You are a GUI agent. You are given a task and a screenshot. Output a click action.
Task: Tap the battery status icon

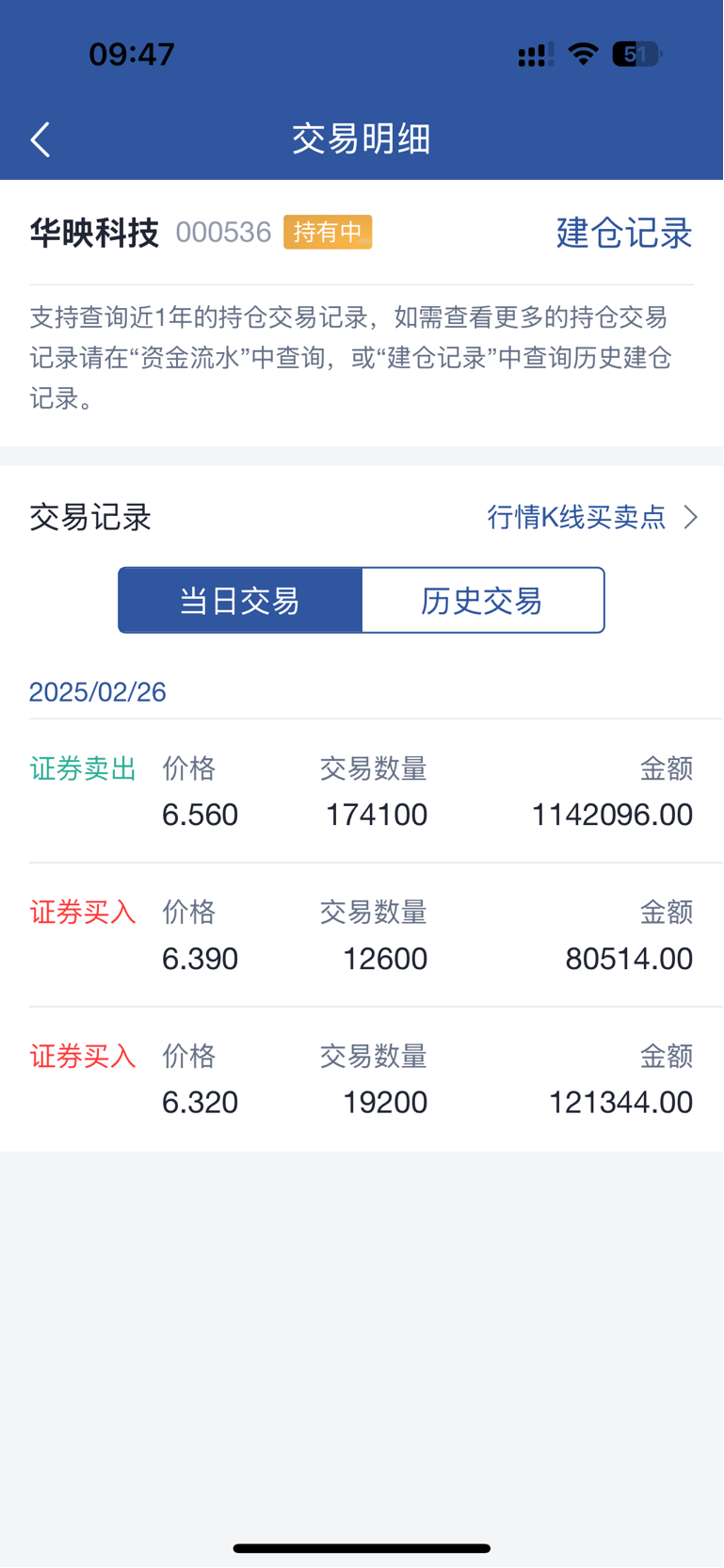636,55
